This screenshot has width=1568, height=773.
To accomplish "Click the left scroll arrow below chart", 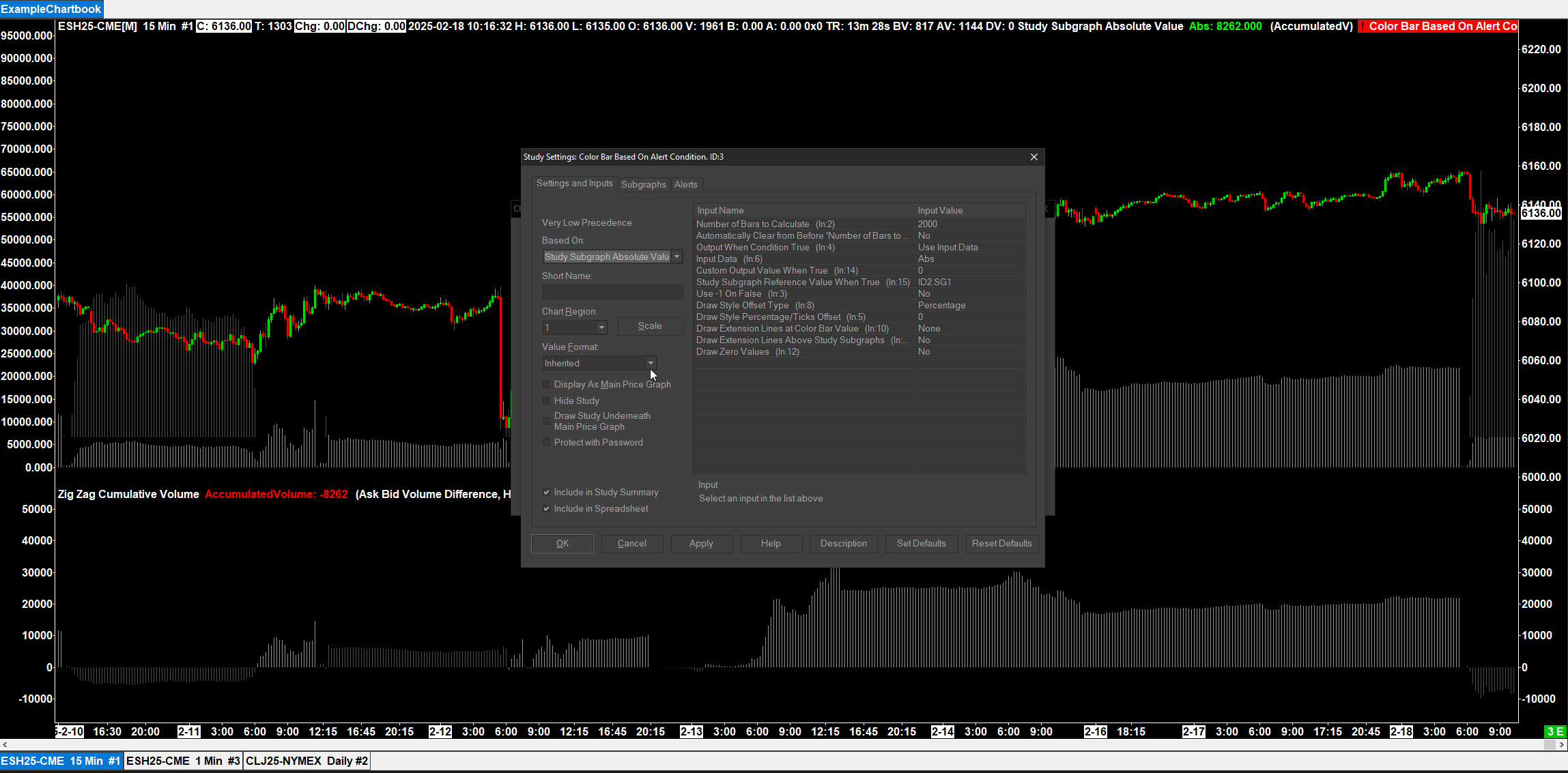I will [x=5, y=744].
